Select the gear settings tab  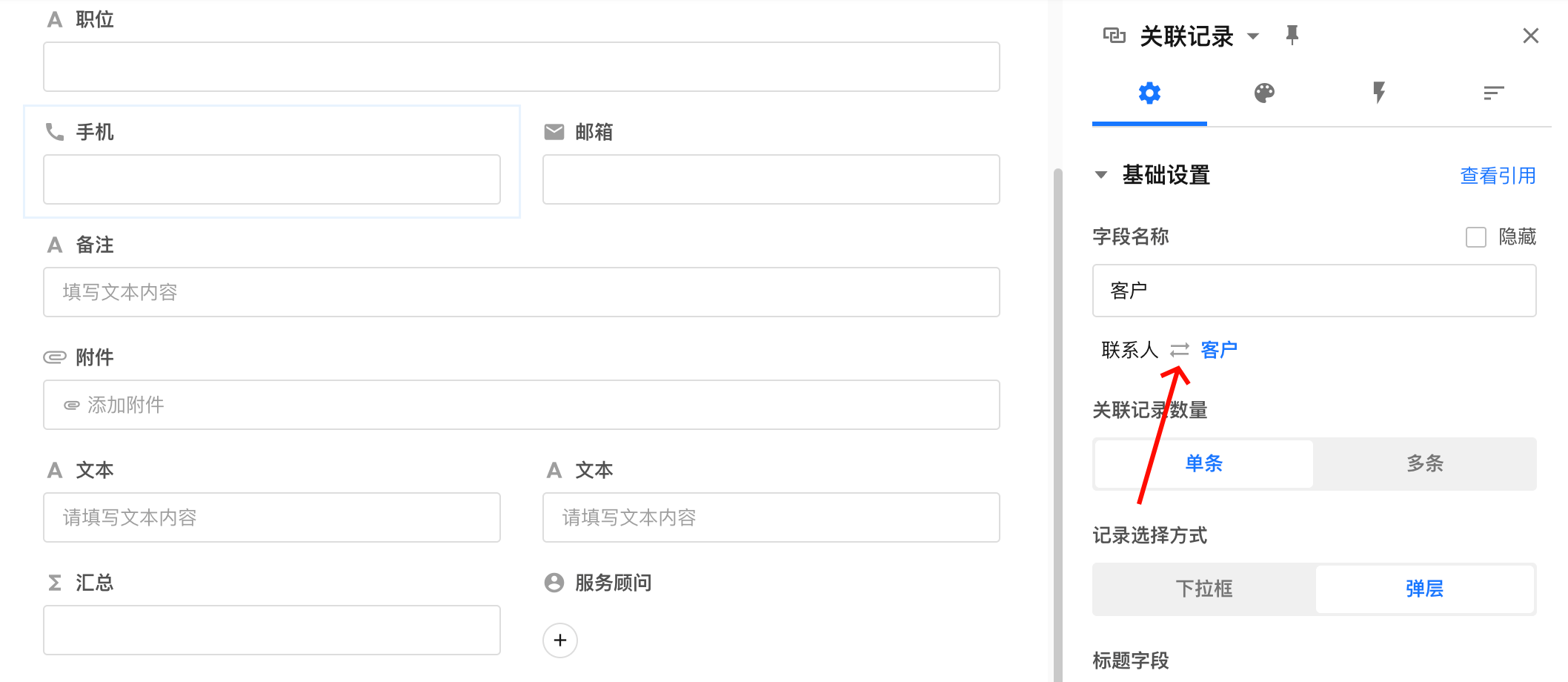tap(1149, 93)
